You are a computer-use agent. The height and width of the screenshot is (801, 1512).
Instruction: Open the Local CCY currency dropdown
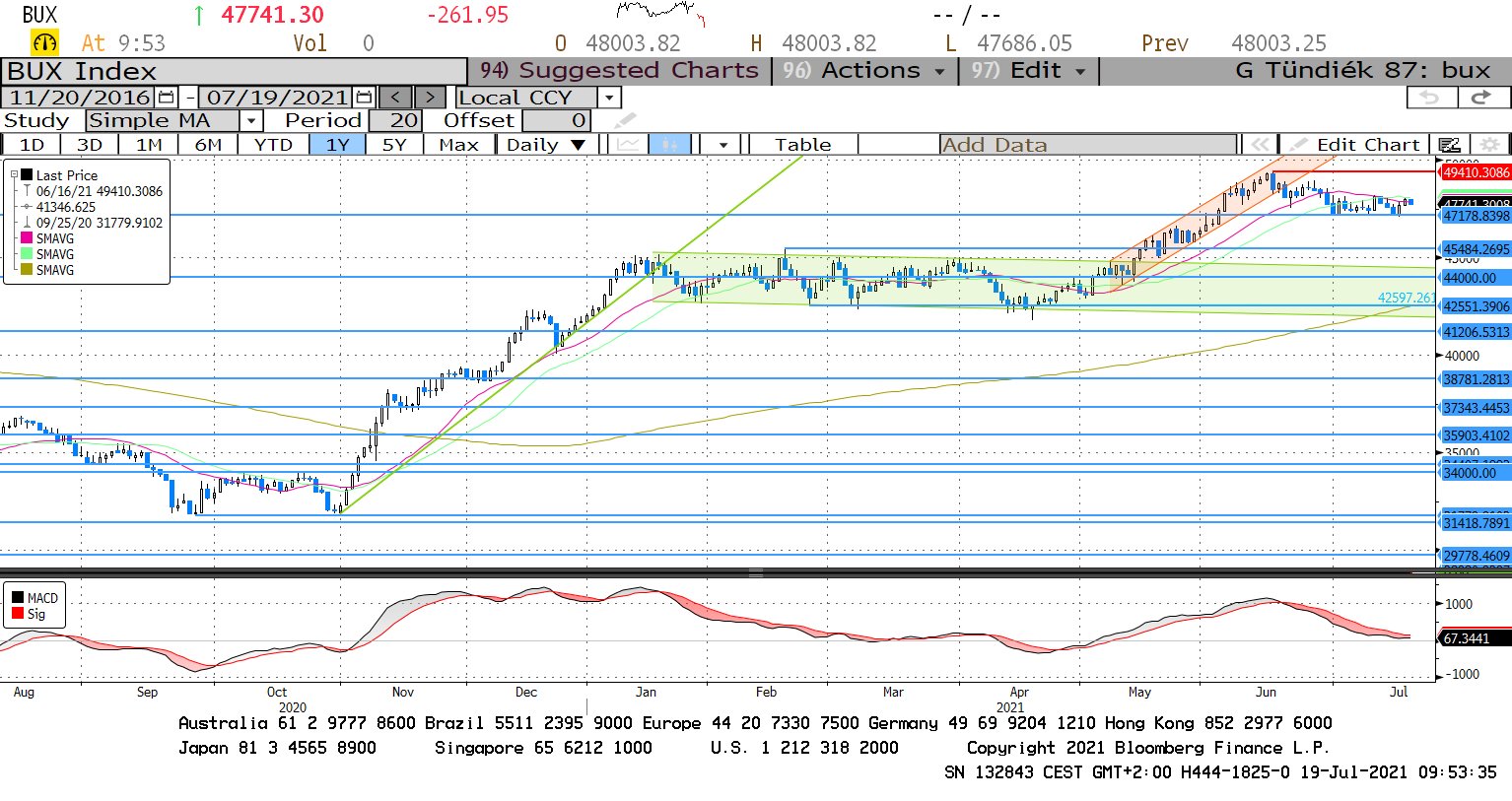(609, 98)
